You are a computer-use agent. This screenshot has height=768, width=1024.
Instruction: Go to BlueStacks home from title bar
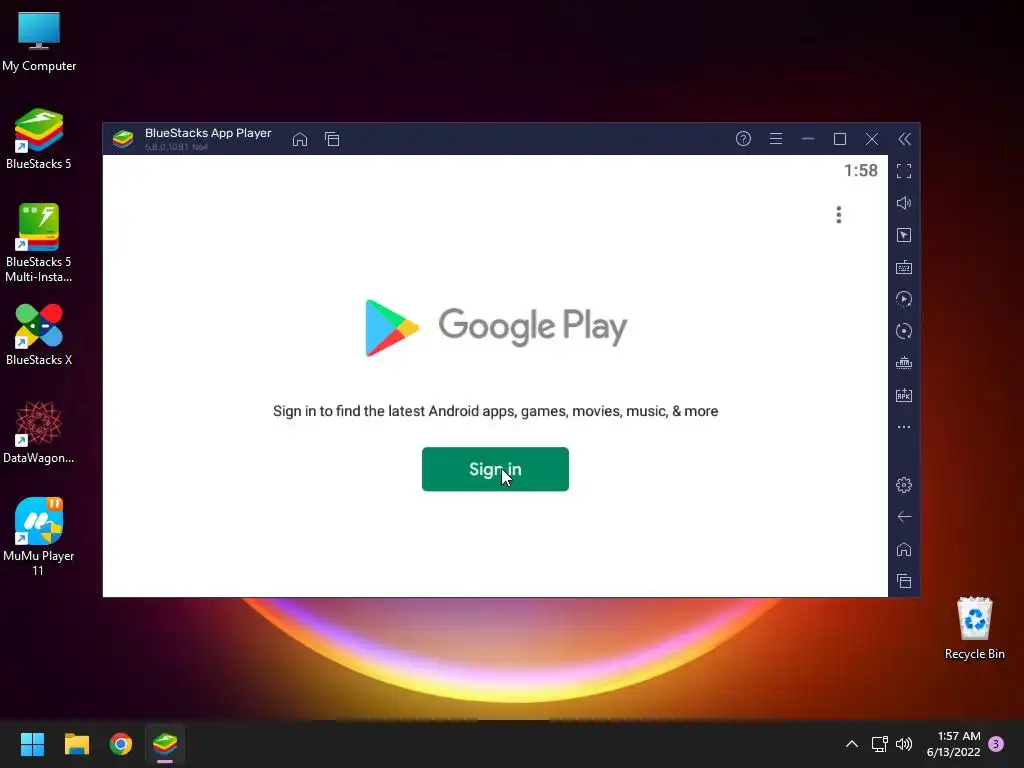click(x=300, y=139)
